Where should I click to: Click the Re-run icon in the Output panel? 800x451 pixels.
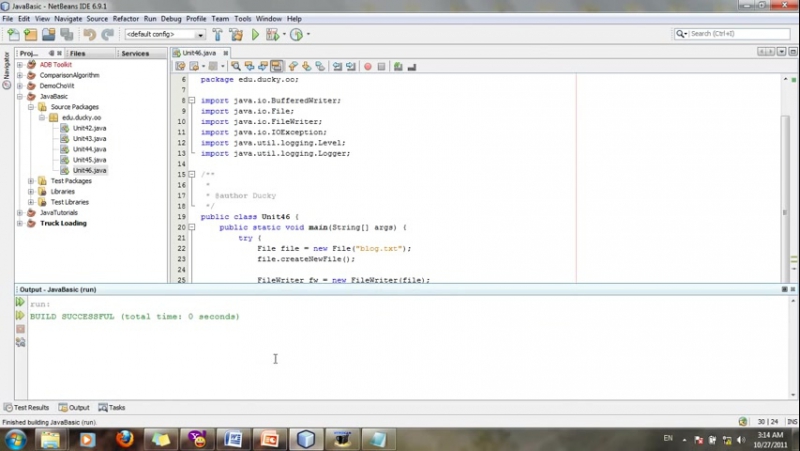point(20,302)
